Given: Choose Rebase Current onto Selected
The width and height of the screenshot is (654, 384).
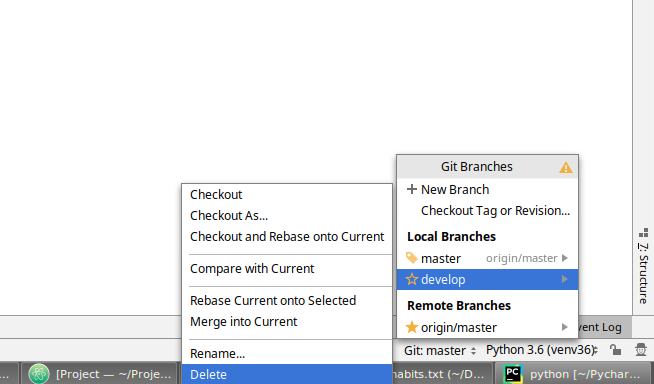Looking at the screenshot, I should pos(287,301).
